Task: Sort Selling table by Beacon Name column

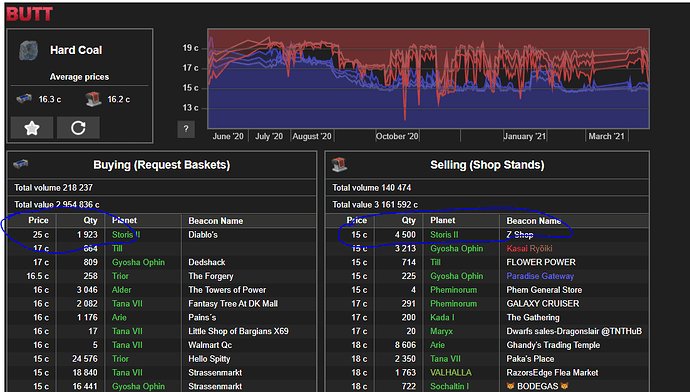Action: point(534,221)
